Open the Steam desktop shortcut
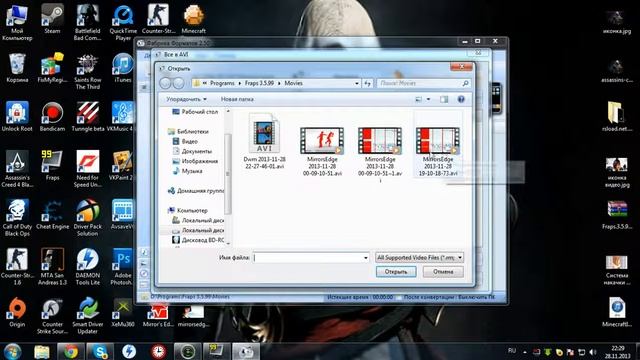Screen dimensions: 640x360 pyautogui.click(x=52, y=20)
